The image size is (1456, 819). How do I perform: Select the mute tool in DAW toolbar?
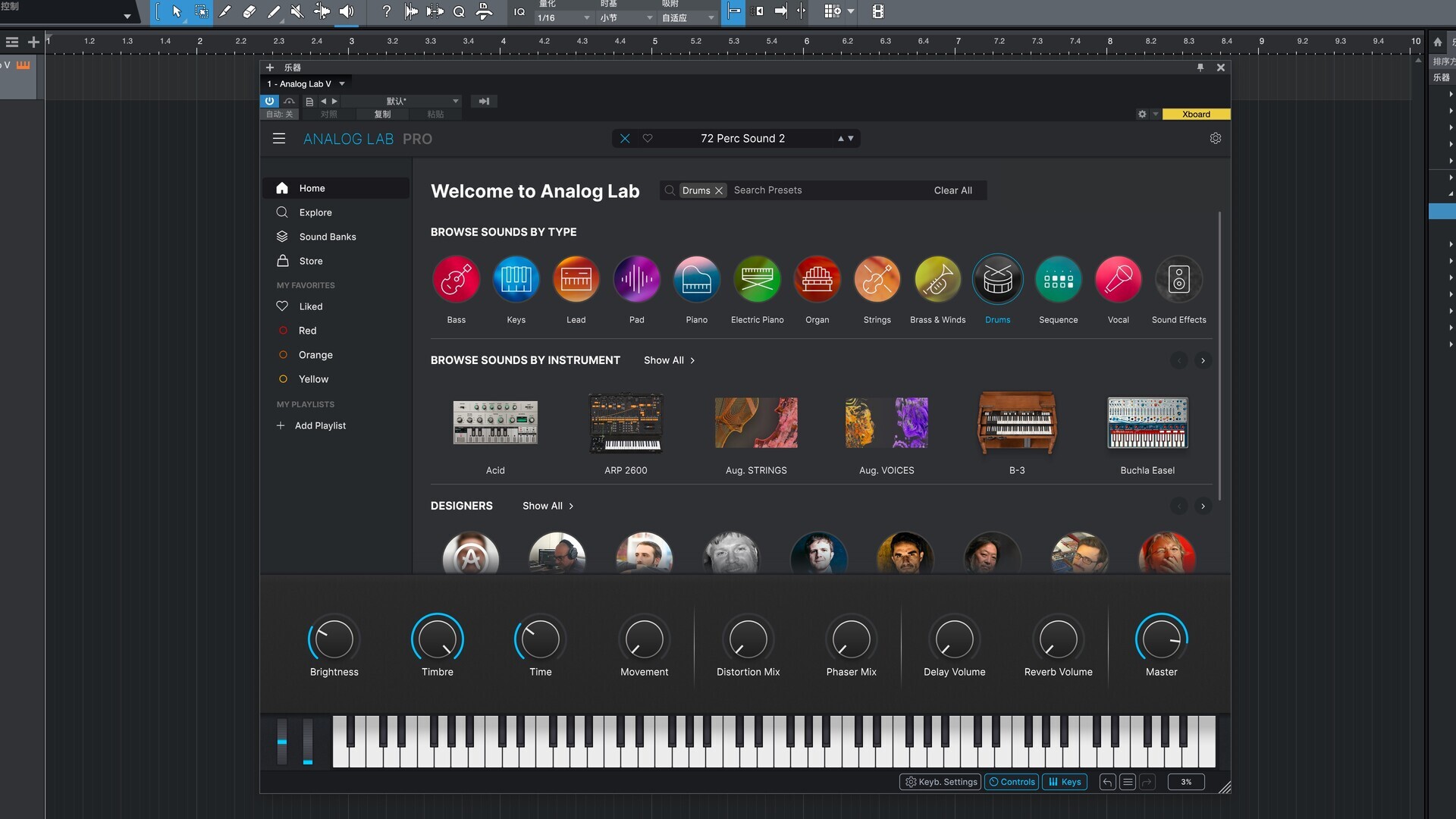tap(297, 11)
